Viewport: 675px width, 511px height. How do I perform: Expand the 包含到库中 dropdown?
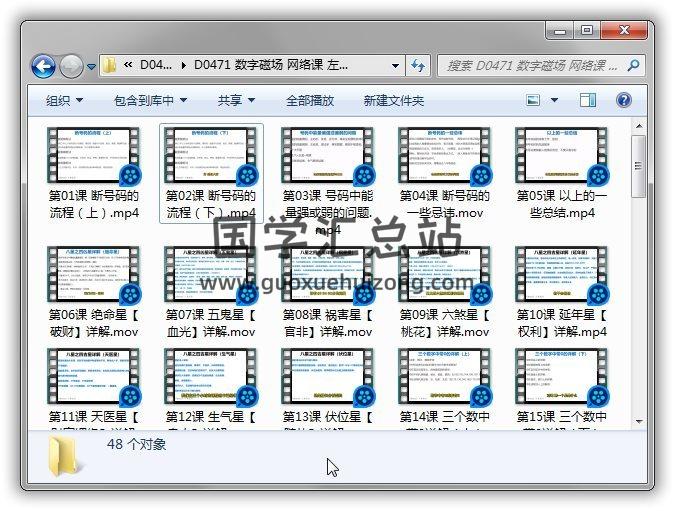click(150, 100)
